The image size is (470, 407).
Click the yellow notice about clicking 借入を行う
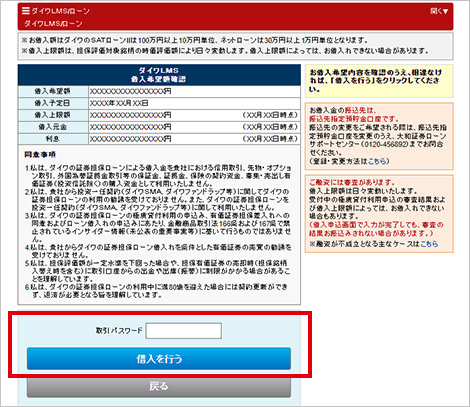(379, 81)
